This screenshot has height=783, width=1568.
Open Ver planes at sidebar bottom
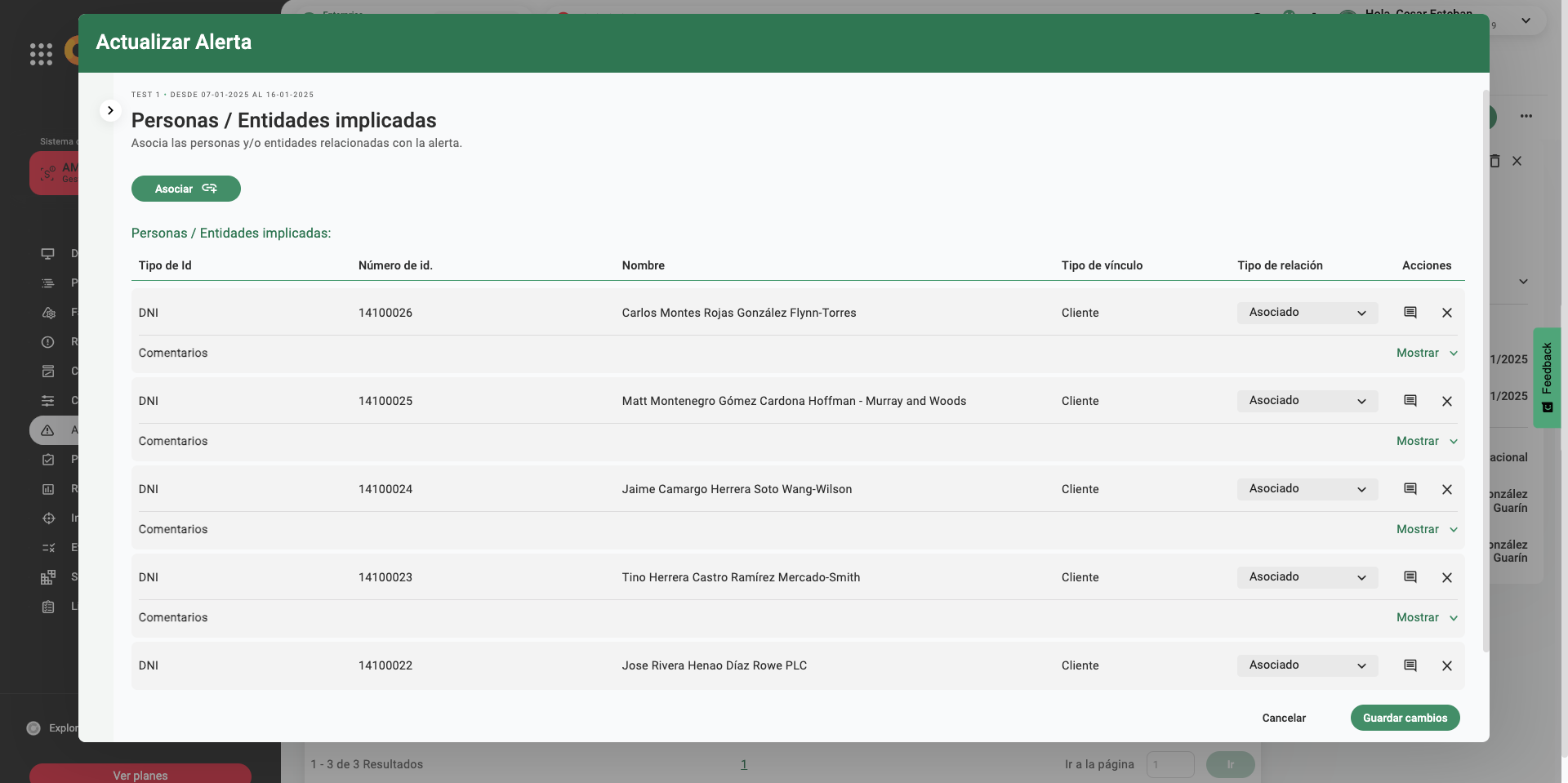pyautogui.click(x=140, y=774)
